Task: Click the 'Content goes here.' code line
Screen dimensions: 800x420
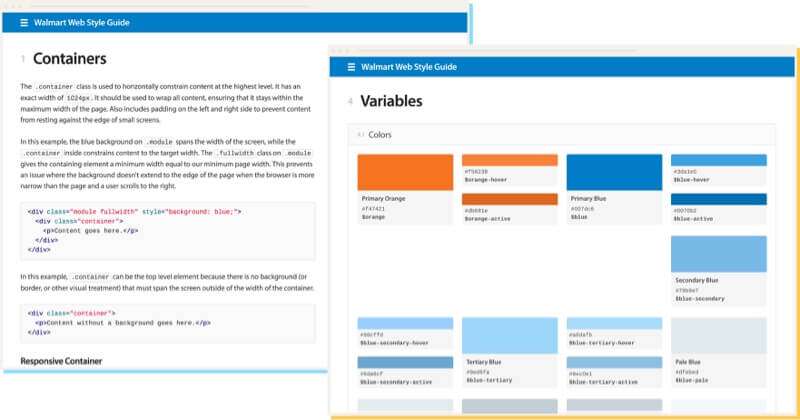Action: pos(90,231)
